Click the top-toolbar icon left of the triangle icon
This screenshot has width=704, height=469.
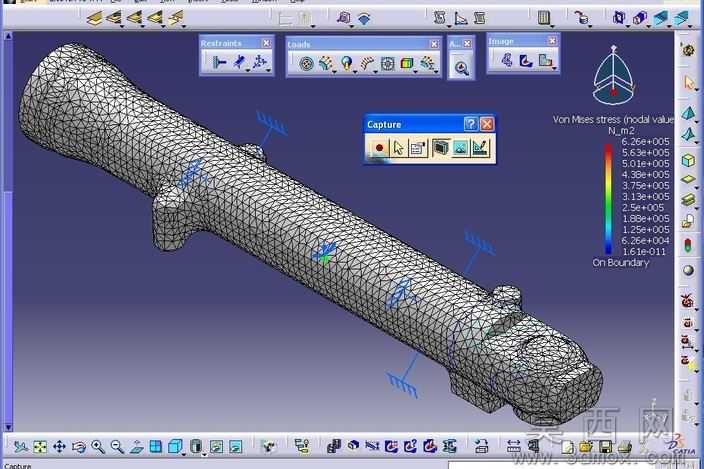coord(440,18)
